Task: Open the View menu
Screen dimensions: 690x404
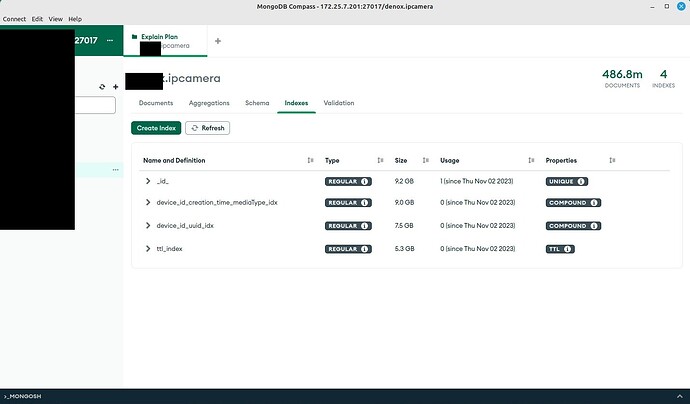Action: (x=56, y=19)
